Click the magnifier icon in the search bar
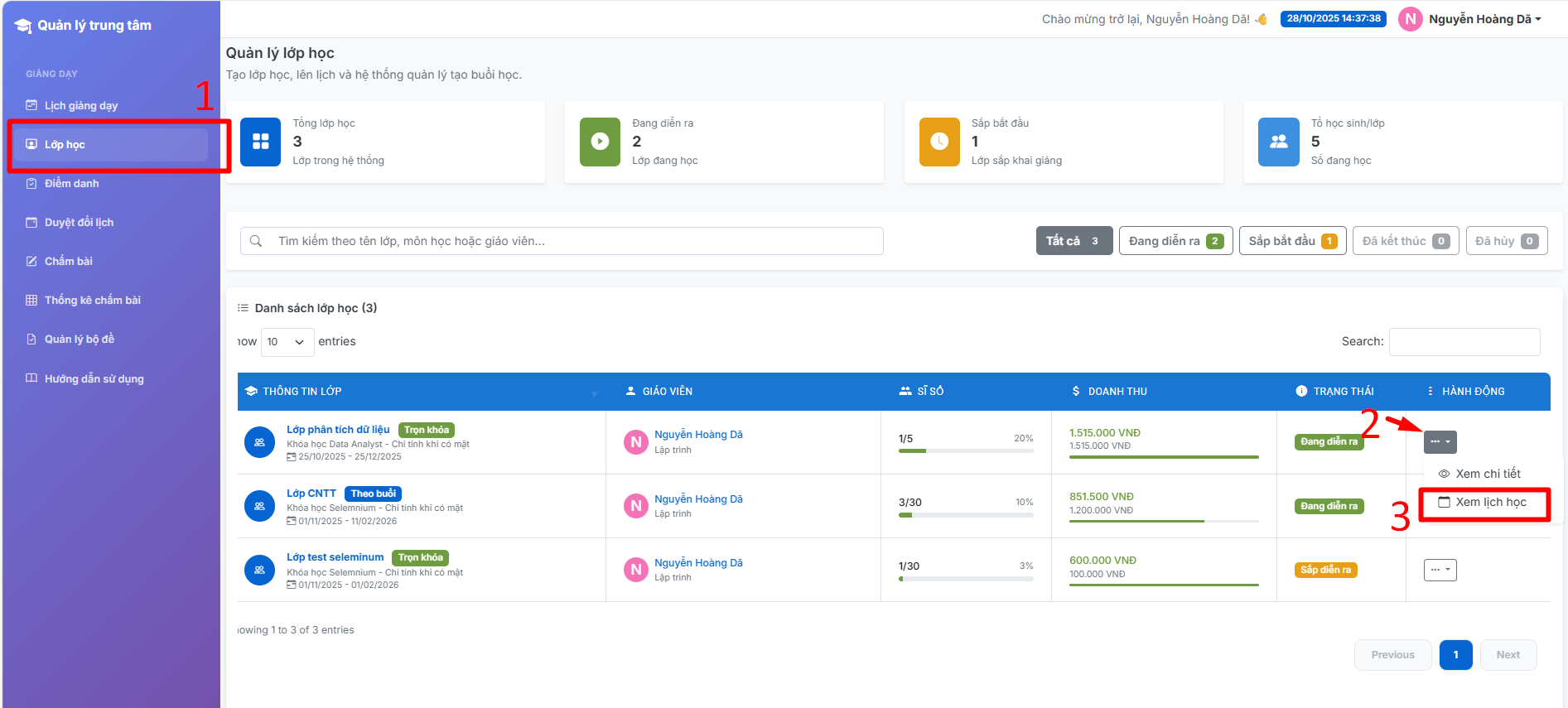Viewport: 1568px width, 708px height. click(x=256, y=241)
